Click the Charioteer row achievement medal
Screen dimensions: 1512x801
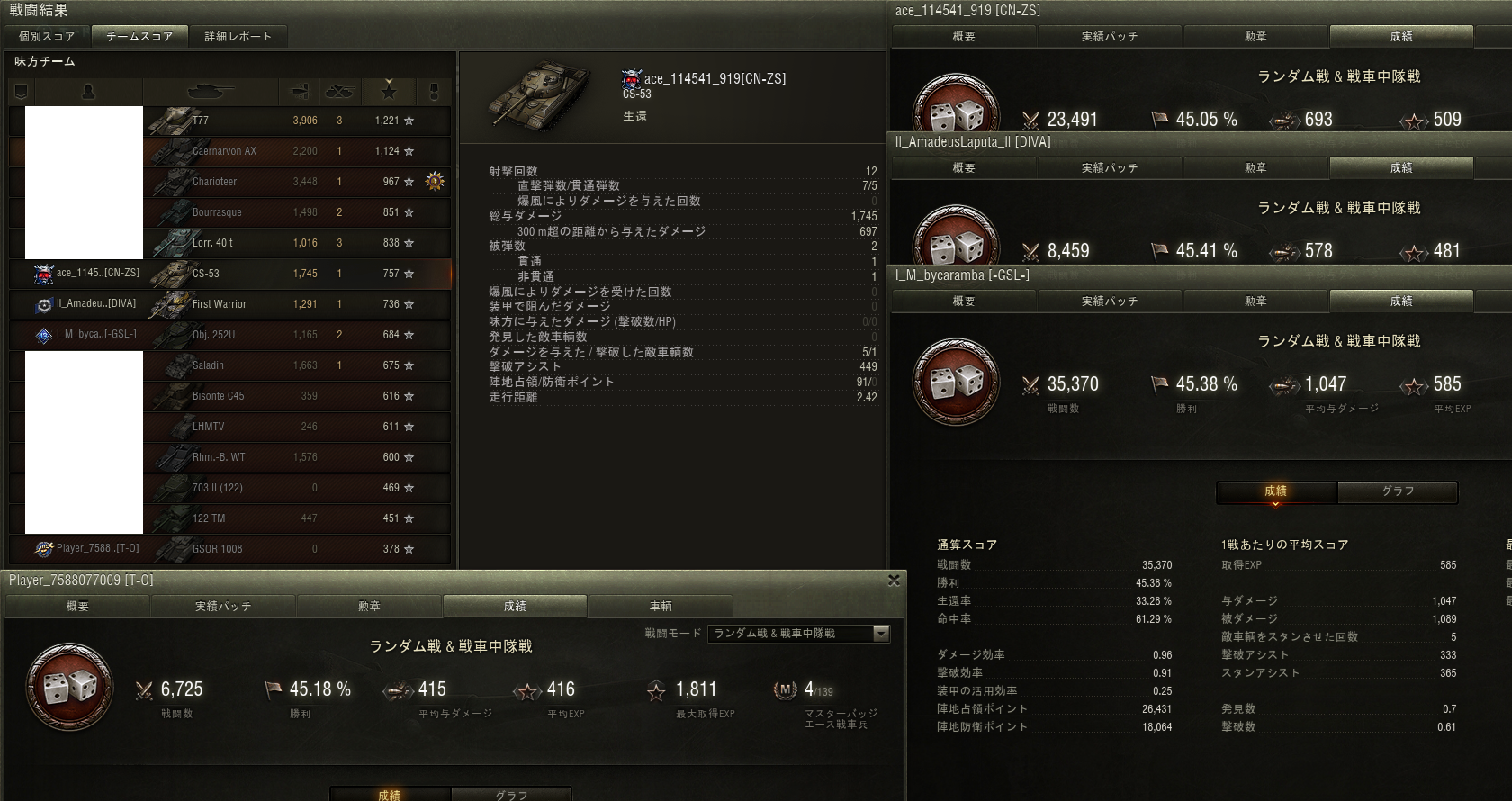pos(434,181)
